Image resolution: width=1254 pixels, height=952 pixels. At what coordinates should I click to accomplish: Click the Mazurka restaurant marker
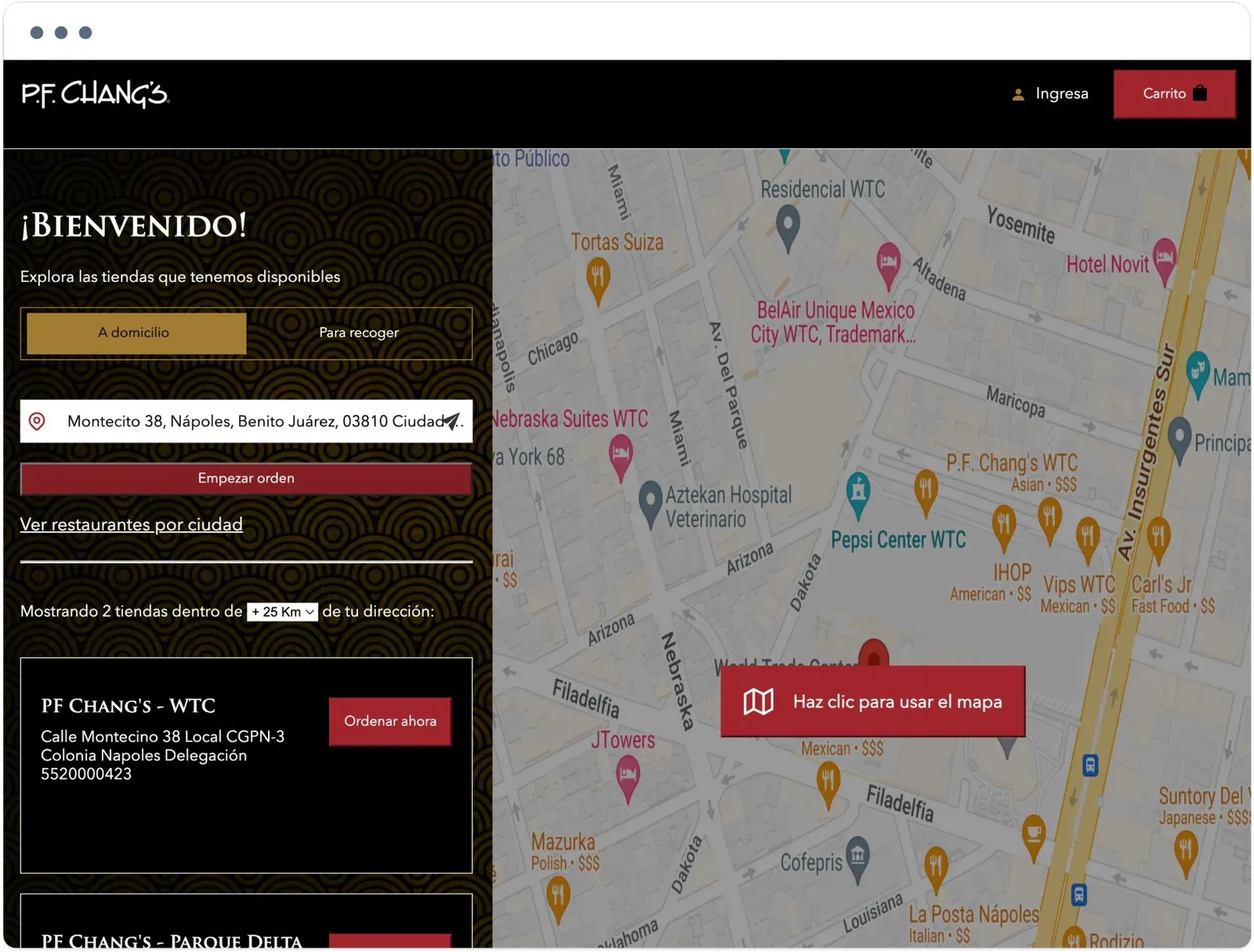click(x=557, y=900)
